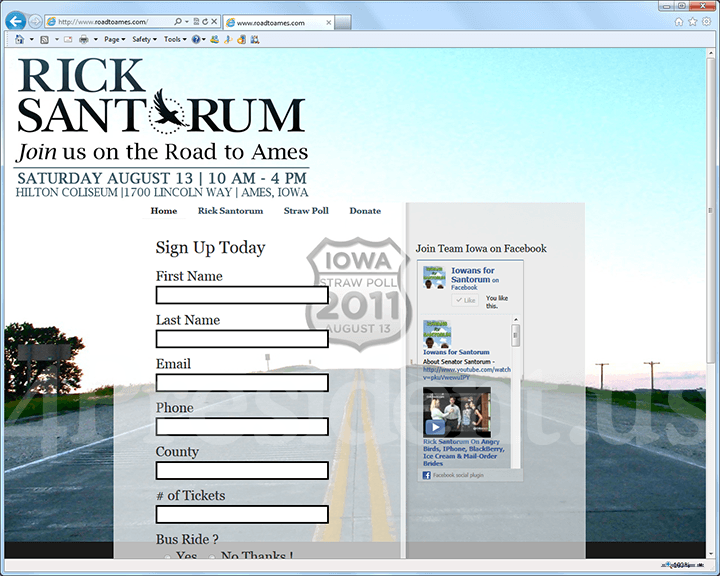
Task: Expand the Home button dropdown arrow
Action: click(x=32, y=40)
